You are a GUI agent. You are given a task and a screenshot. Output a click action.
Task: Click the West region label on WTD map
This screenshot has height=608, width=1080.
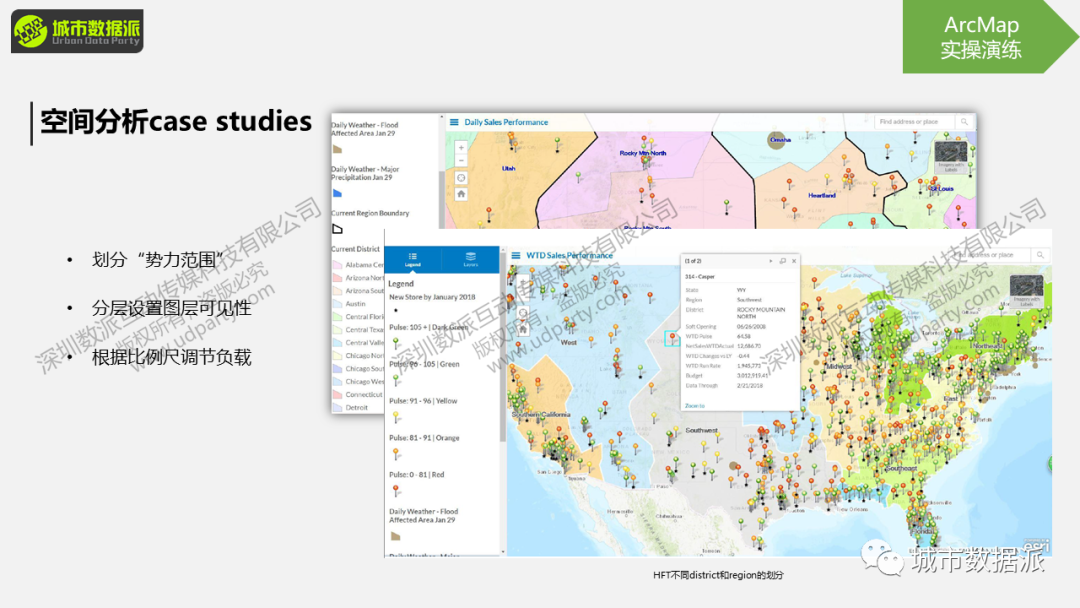point(569,342)
